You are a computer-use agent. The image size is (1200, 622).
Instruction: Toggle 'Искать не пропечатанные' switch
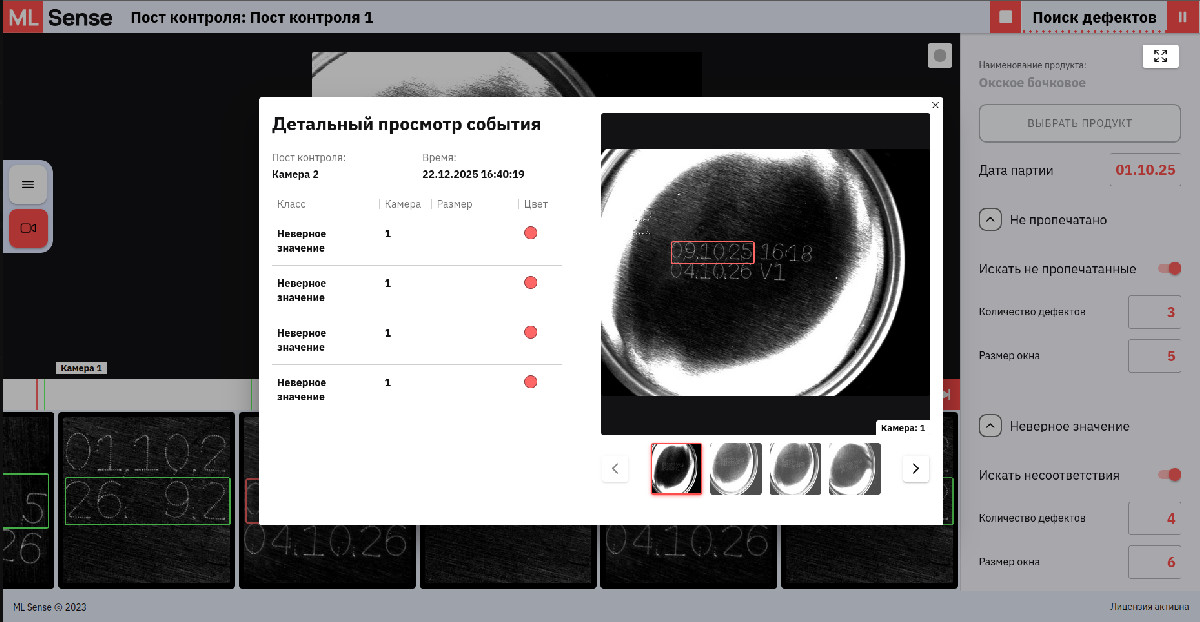point(1168,268)
